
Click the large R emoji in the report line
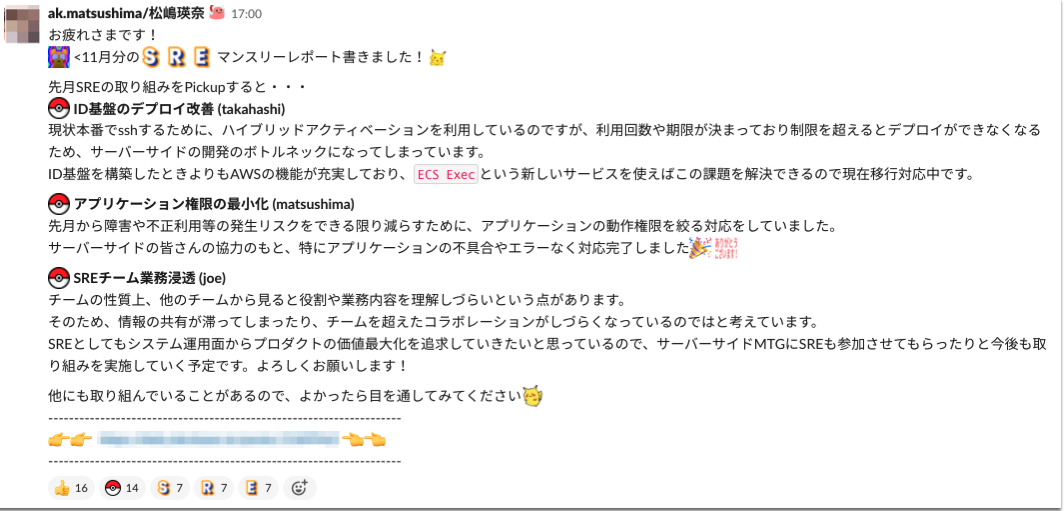[176, 58]
